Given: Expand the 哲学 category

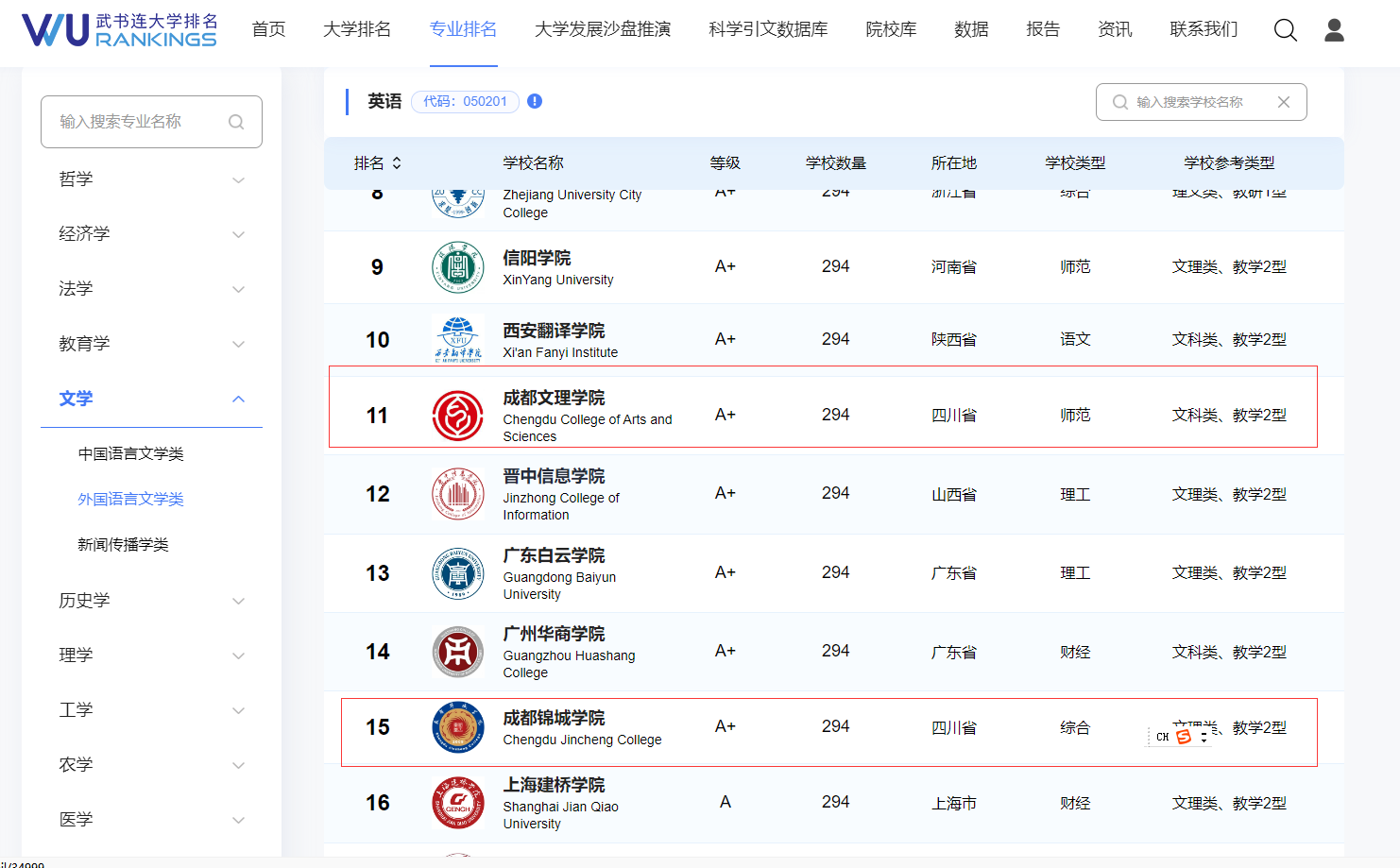Looking at the screenshot, I should point(238,179).
